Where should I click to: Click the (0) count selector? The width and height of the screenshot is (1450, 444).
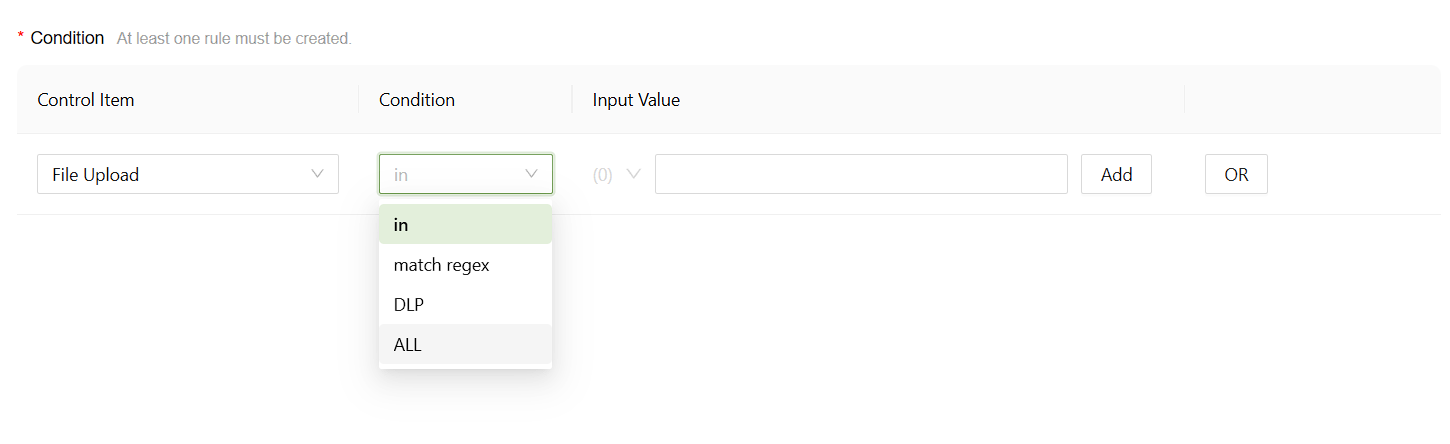pos(603,175)
